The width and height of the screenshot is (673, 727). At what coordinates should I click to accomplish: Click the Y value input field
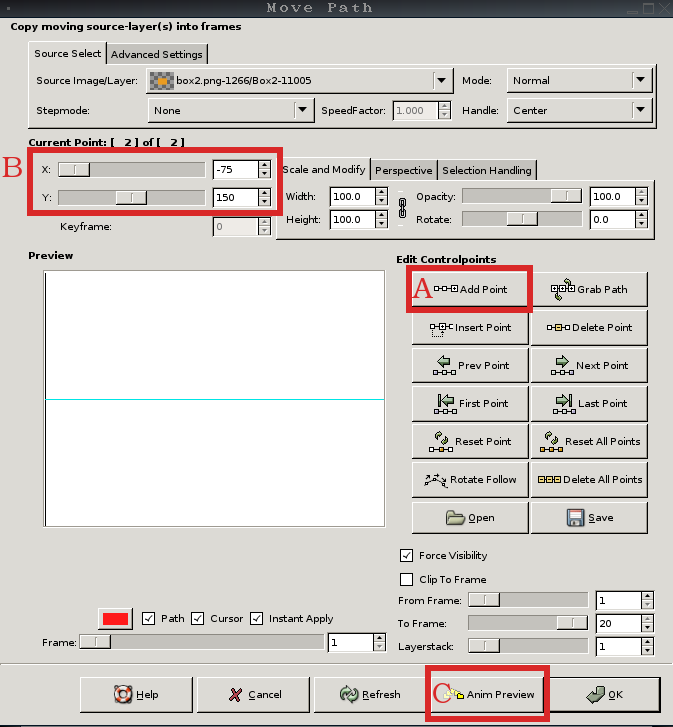tap(235, 198)
